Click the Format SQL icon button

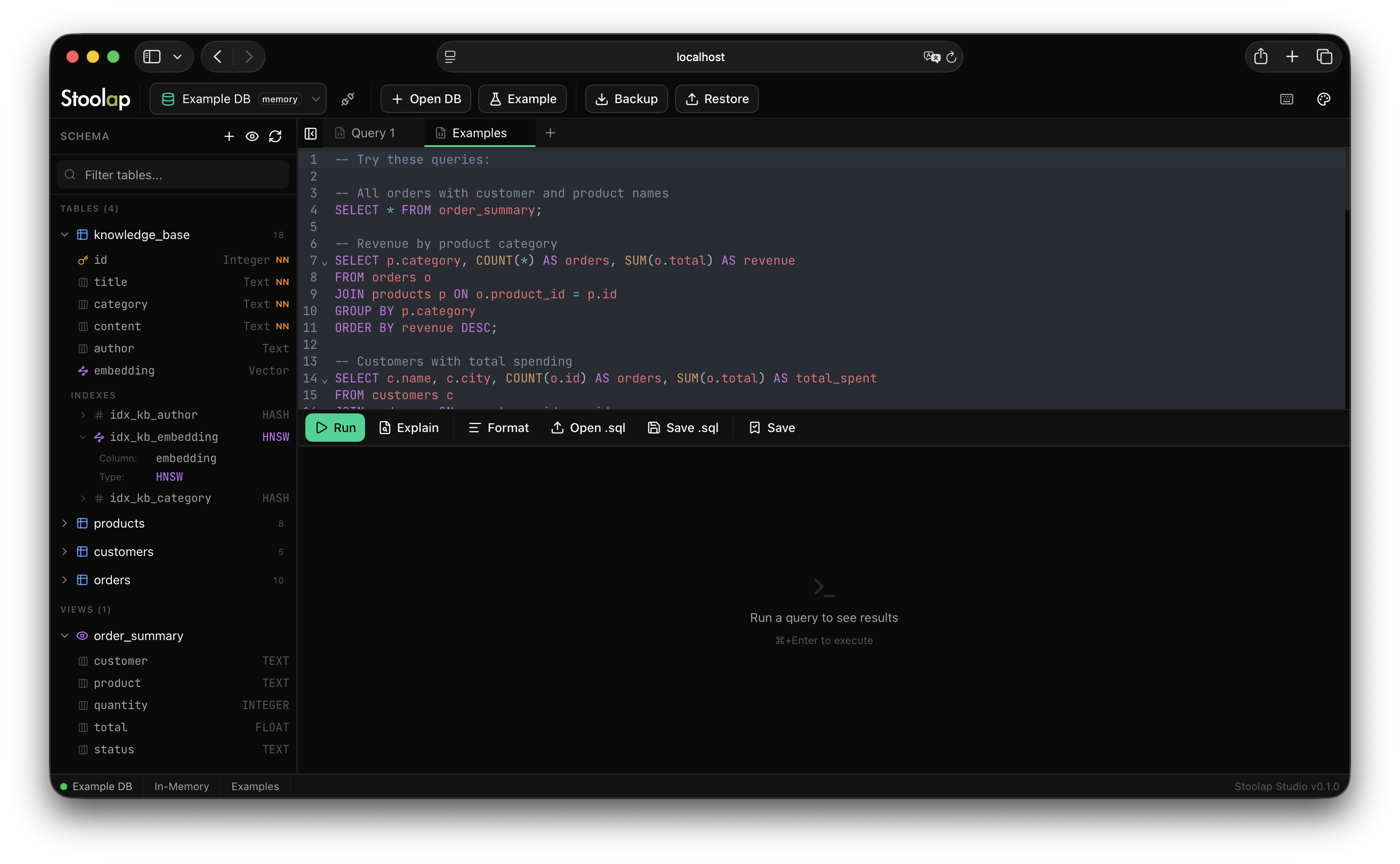point(474,428)
